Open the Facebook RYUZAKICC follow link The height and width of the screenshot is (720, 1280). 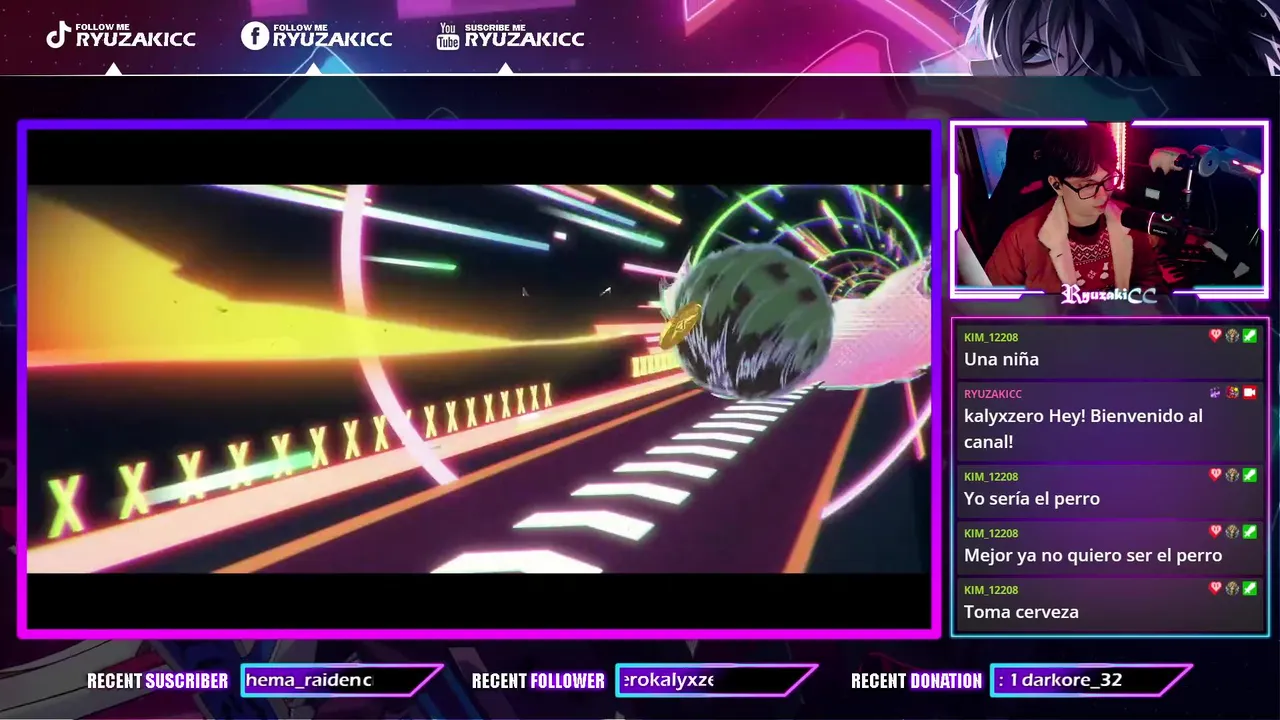317,36
